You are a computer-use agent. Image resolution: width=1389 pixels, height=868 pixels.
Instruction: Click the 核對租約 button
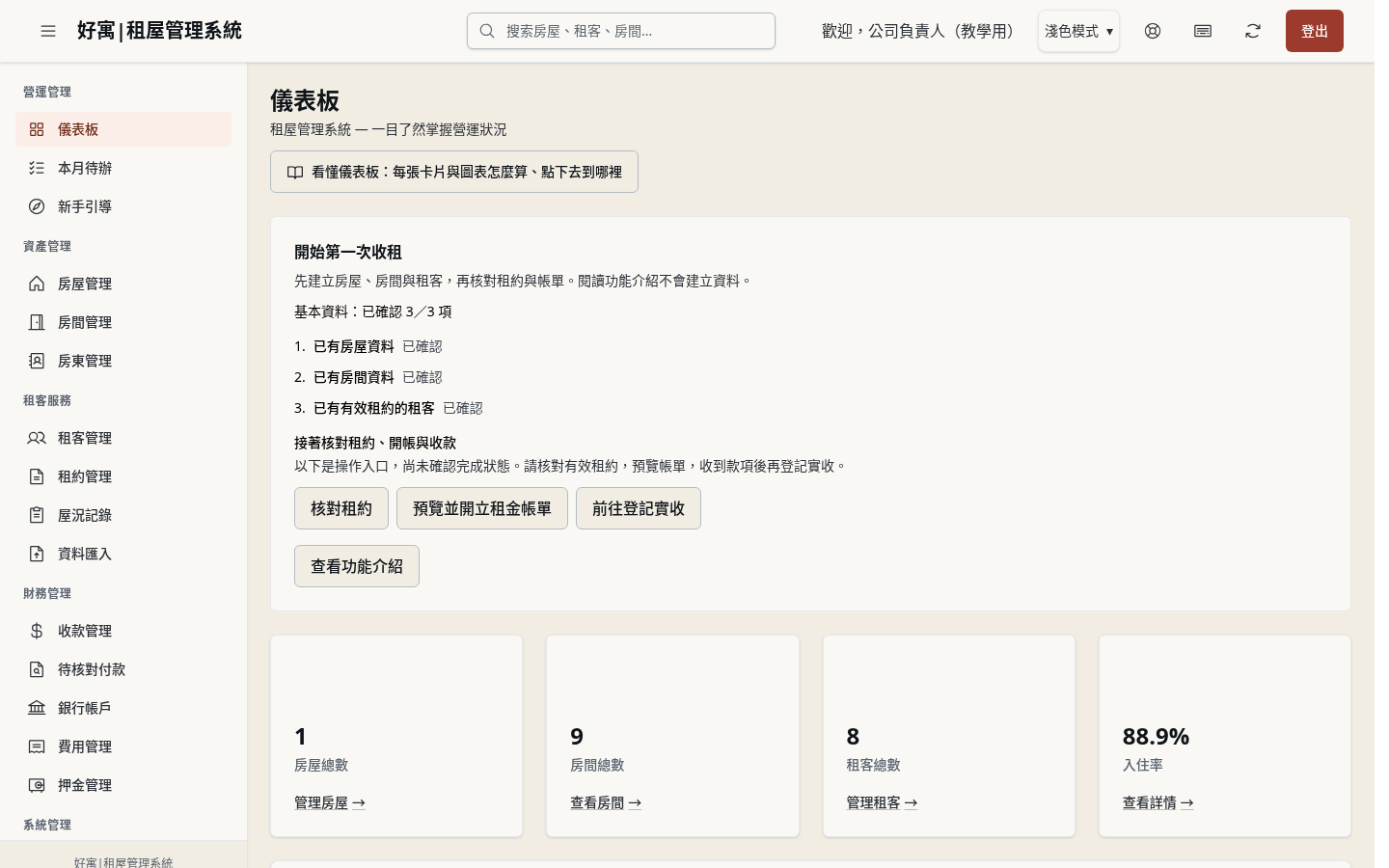point(341,508)
